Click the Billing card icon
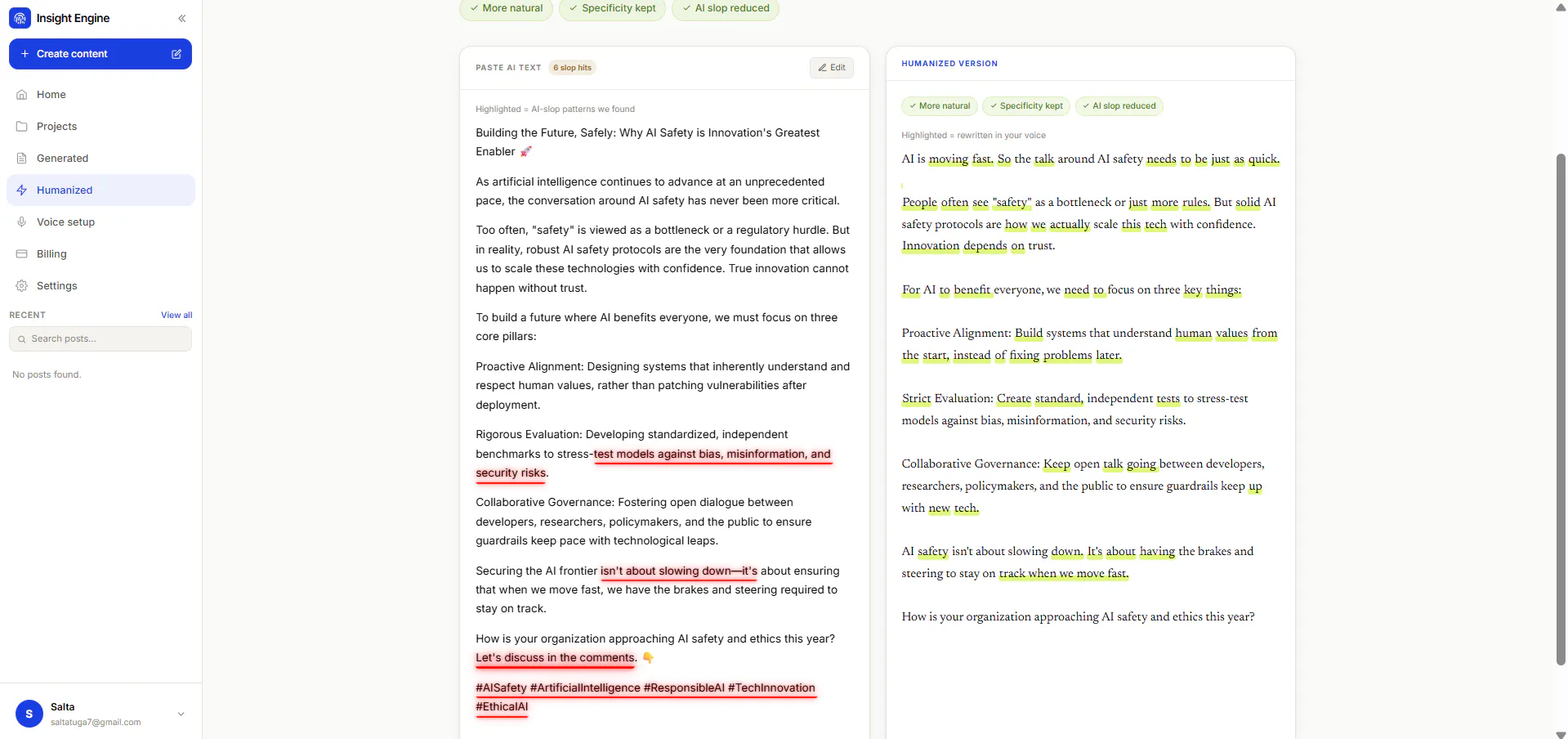This screenshot has height=739, width=1568. tap(22, 254)
